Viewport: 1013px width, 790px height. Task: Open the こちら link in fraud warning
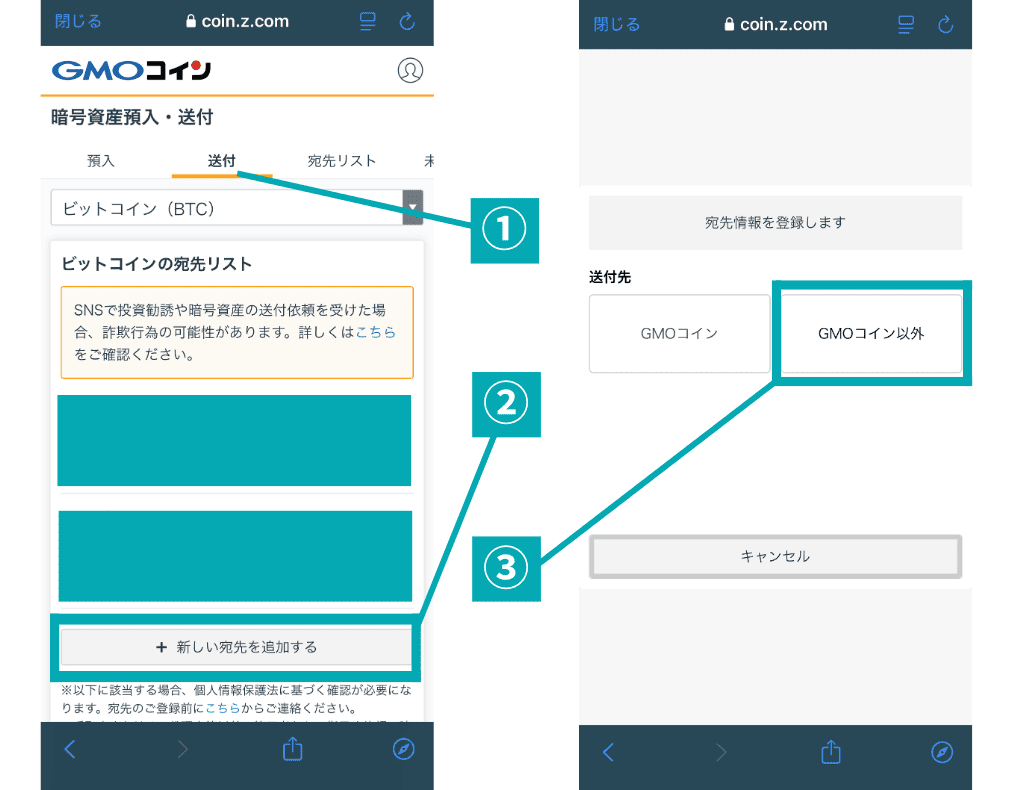pos(375,332)
